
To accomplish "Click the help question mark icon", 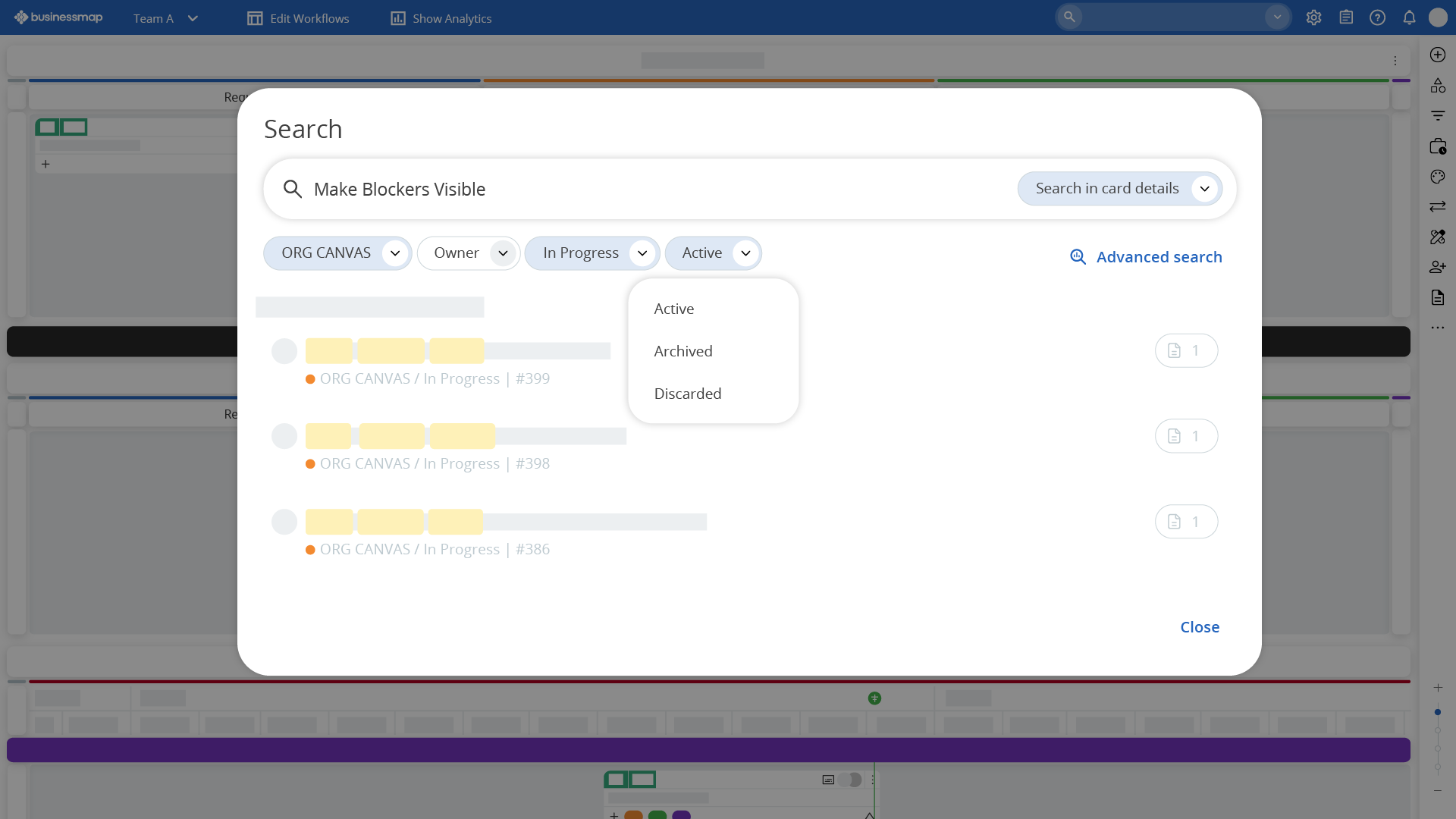I will click(x=1377, y=17).
